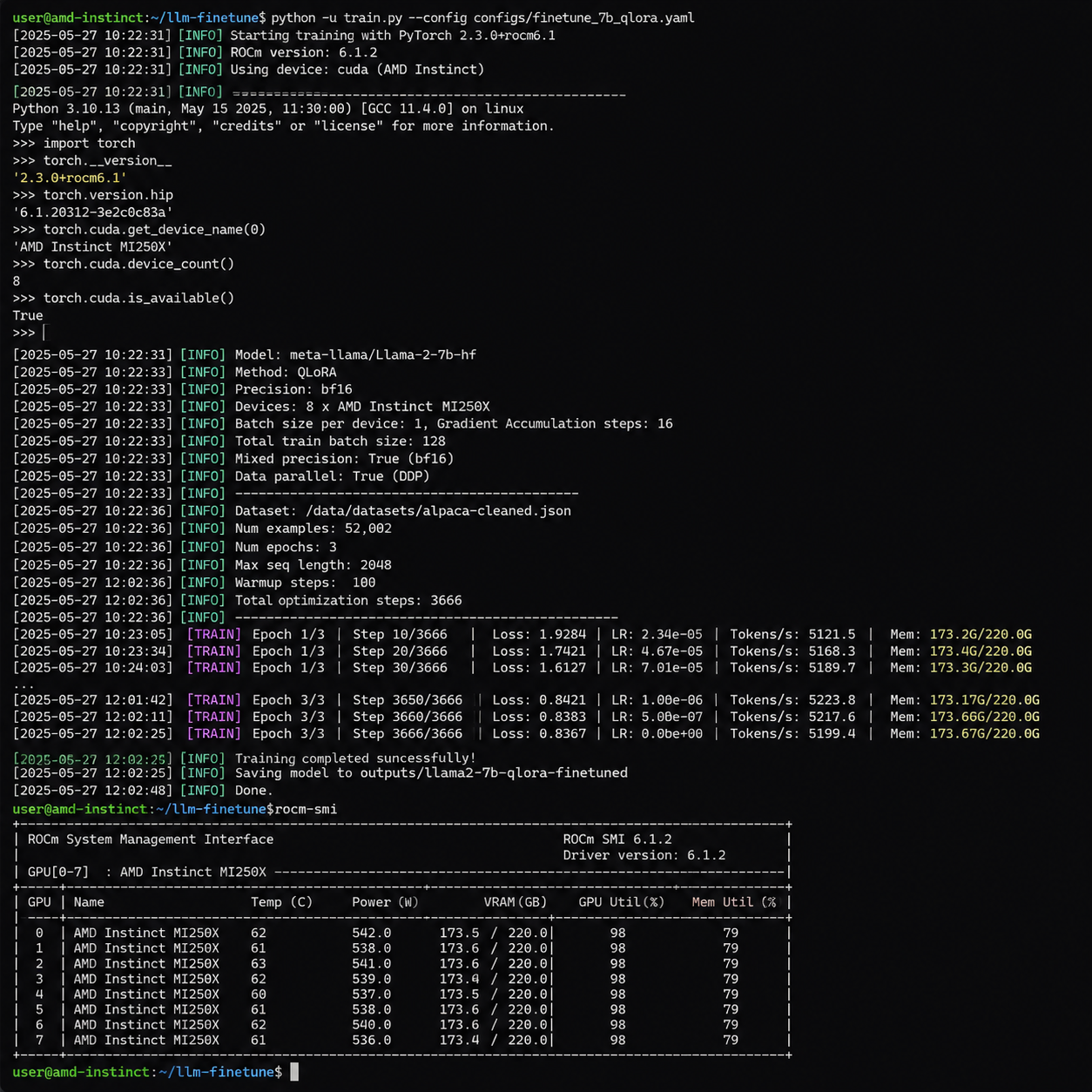Click the 'Training completed' log line
The image size is (1092, 1092).
[x=245, y=758]
